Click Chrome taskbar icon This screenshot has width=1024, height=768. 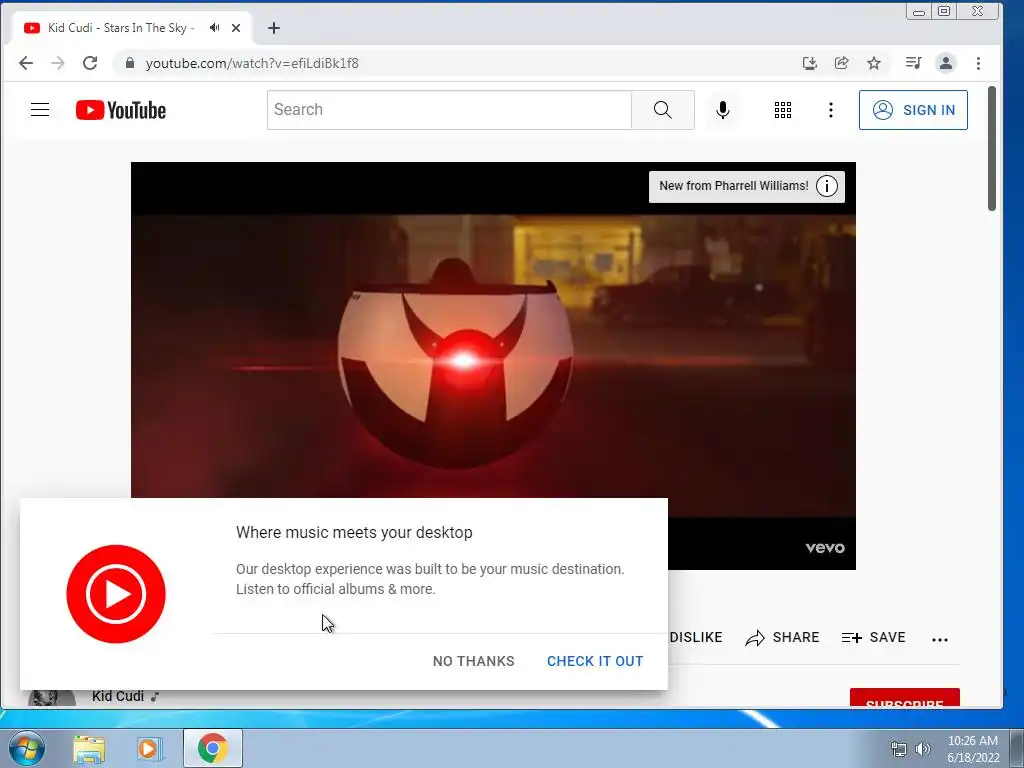click(213, 748)
